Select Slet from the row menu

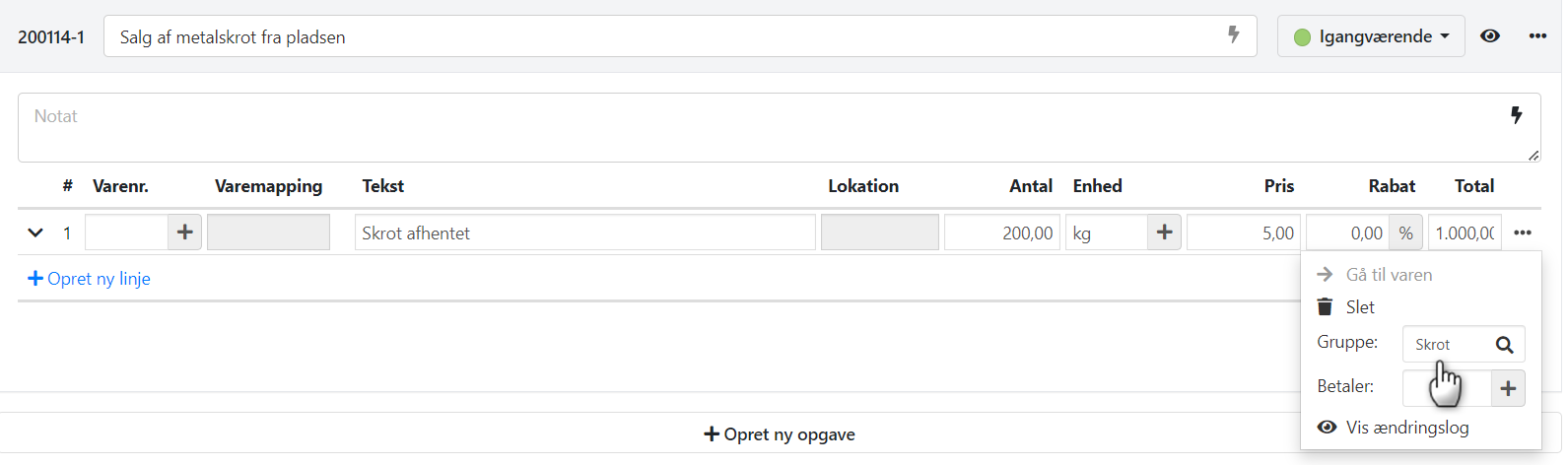click(1360, 307)
